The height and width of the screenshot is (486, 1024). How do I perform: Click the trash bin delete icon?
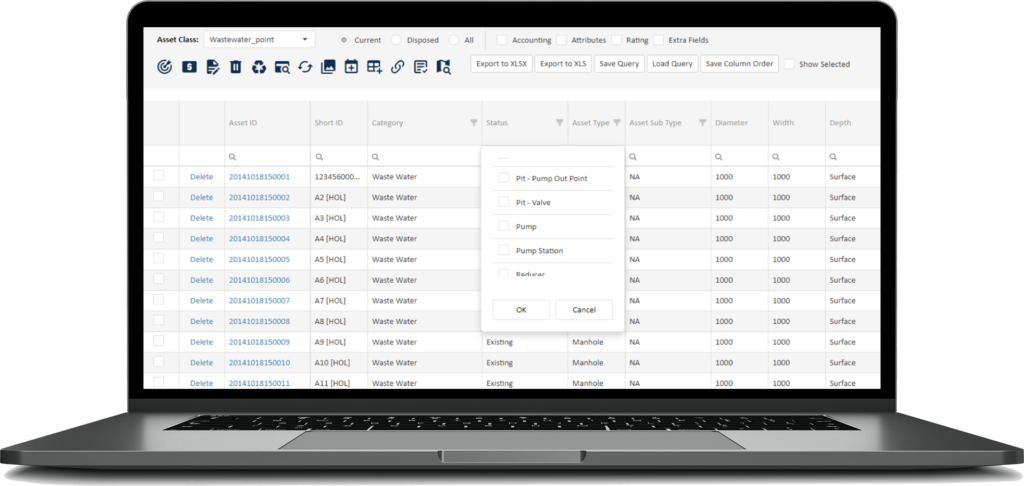click(235, 67)
